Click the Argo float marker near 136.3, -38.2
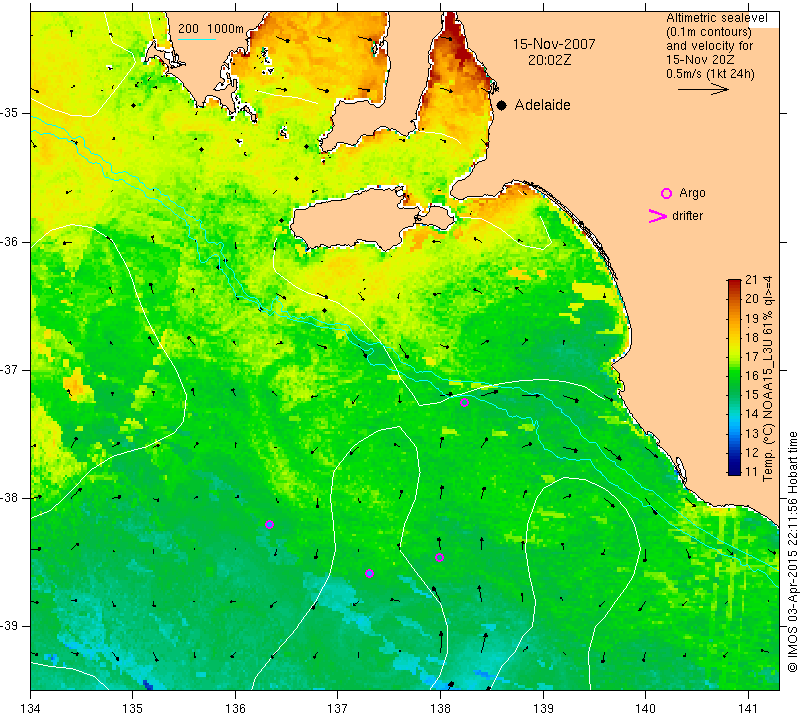Viewport: 800px width, 720px height. pyautogui.click(x=269, y=525)
